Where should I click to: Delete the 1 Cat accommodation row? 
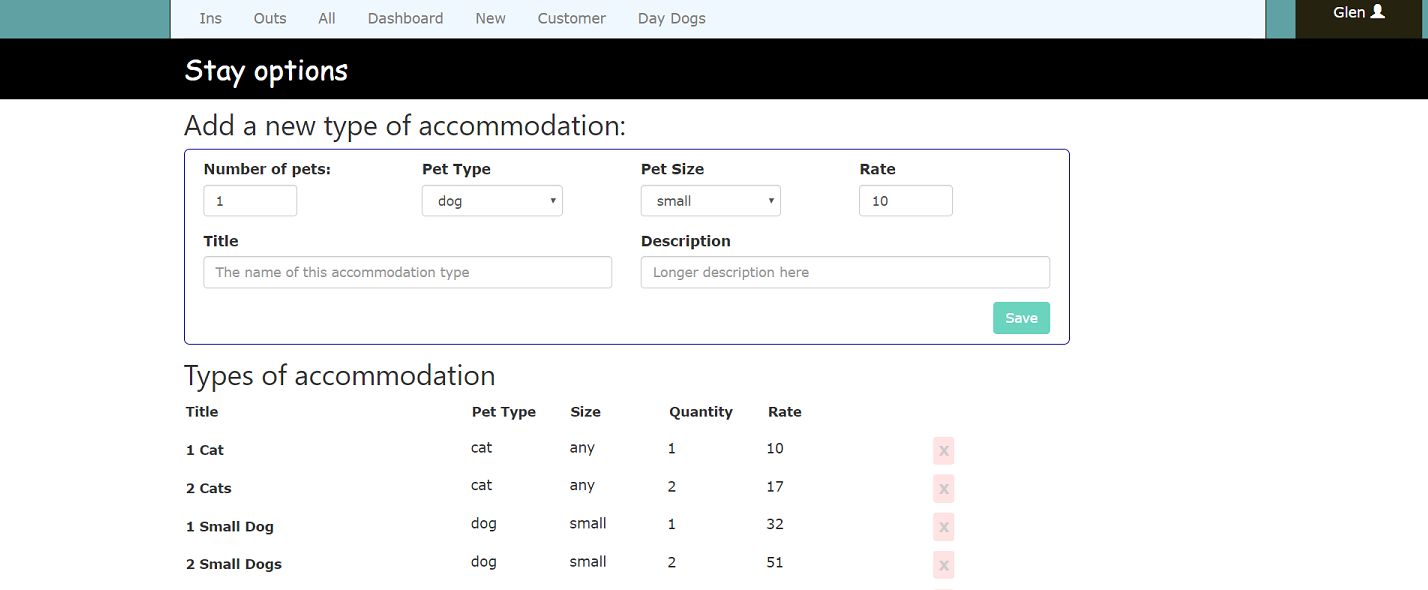[x=943, y=451]
